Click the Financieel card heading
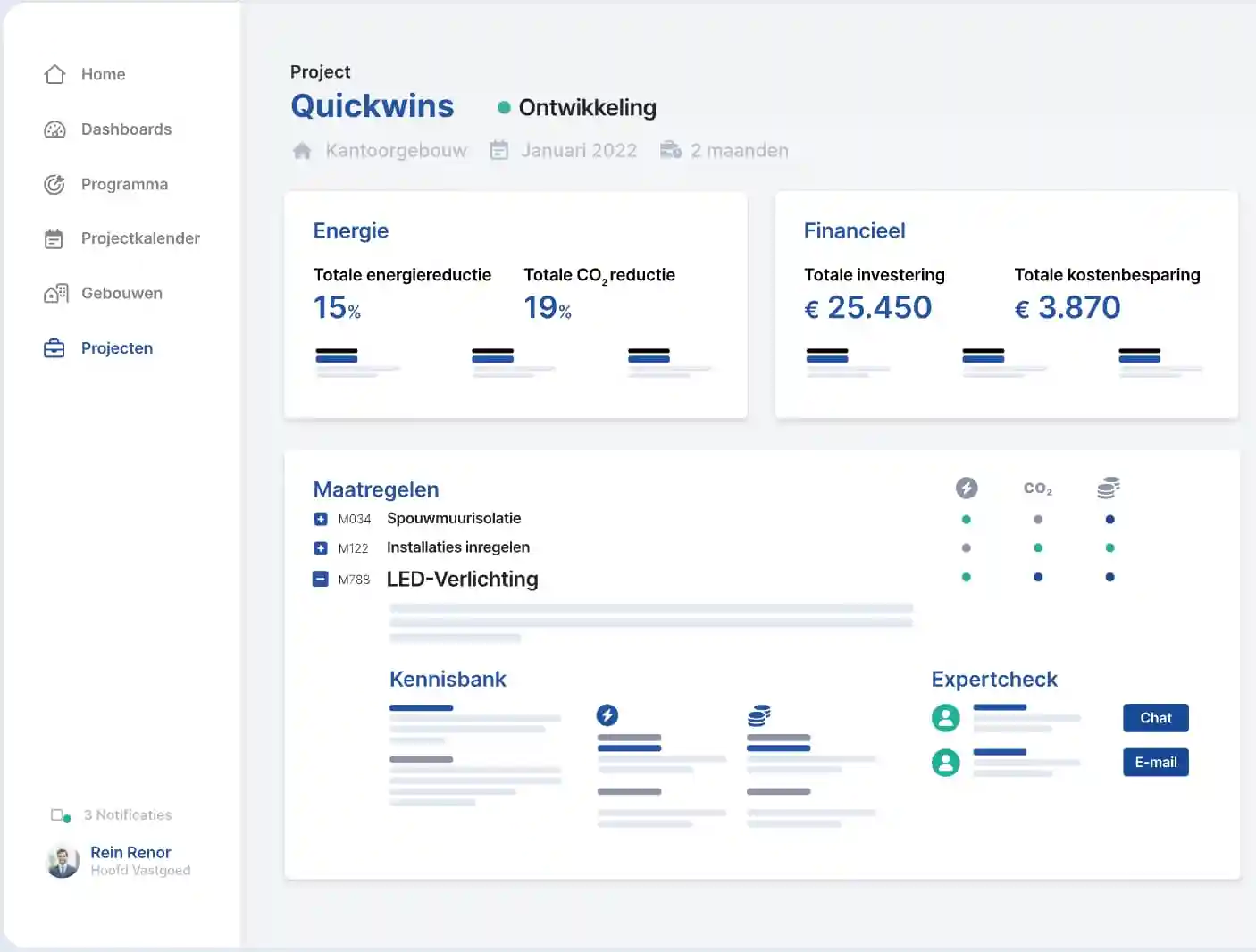 coord(855,231)
